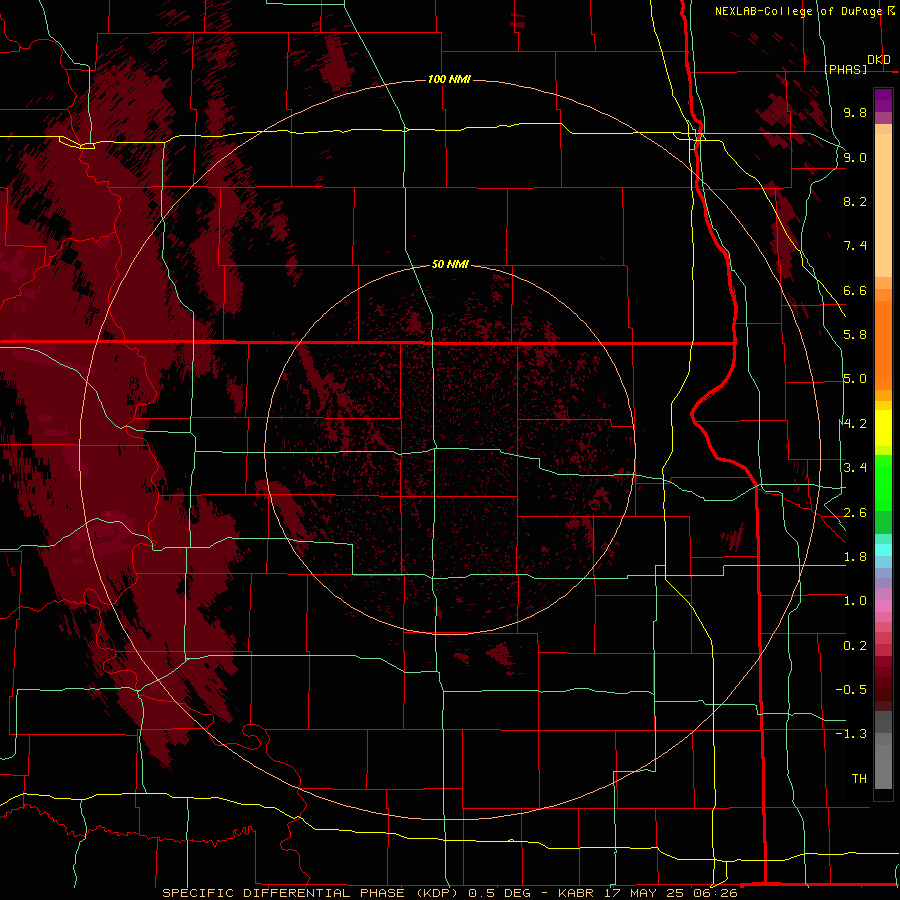Click the 6.6 value on the scale

[x=855, y=290]
